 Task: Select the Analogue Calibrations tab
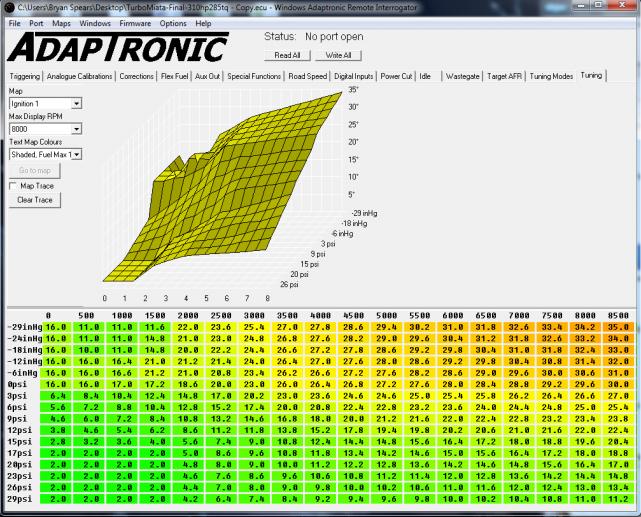pyautogui.click(x=76, y=76)
